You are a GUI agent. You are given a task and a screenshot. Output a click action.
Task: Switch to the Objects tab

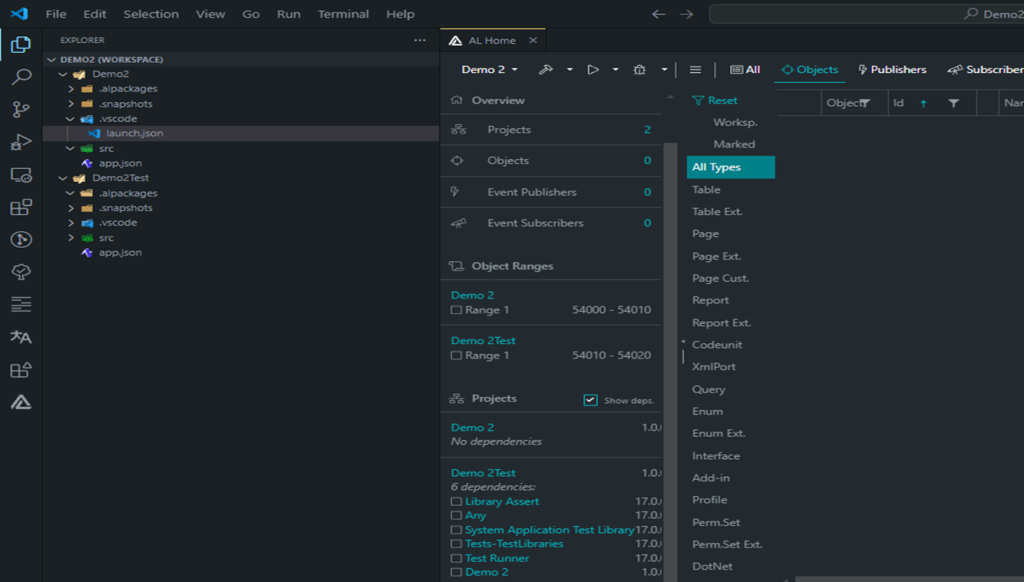[x=810, y=69]
